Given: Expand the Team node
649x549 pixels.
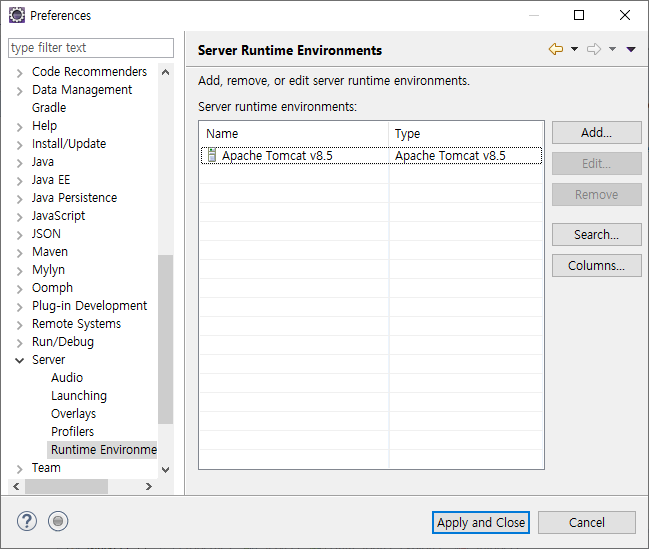Looking at the screenshot, I should pos(19,469).
